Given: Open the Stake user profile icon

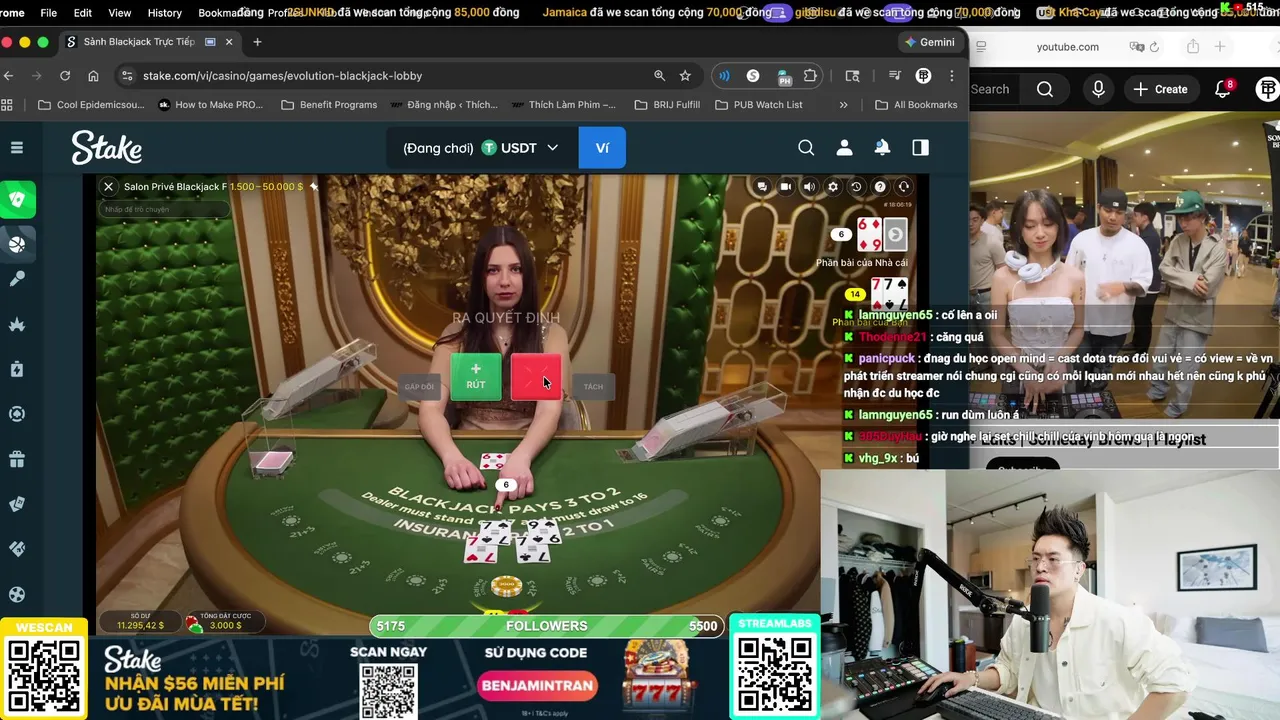Looking at the screenshot, I should pyautogui.click(x=844, y=148).
